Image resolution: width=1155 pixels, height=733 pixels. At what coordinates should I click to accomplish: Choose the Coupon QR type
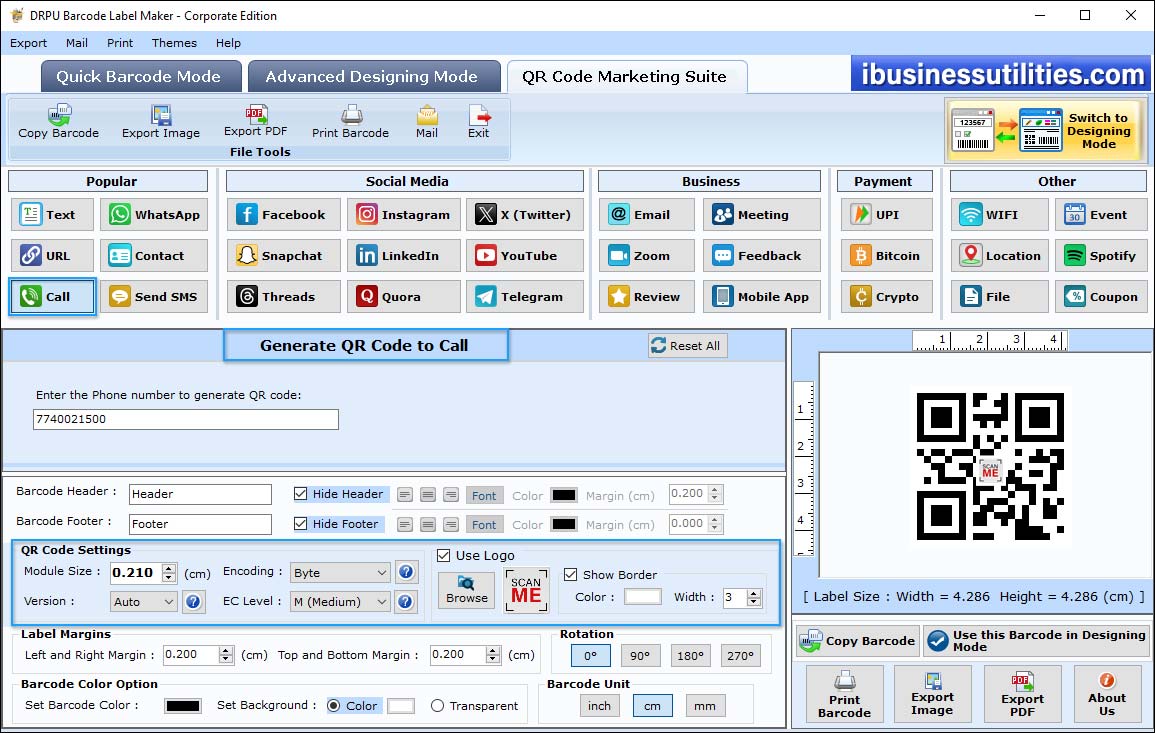coord(1101,296)
